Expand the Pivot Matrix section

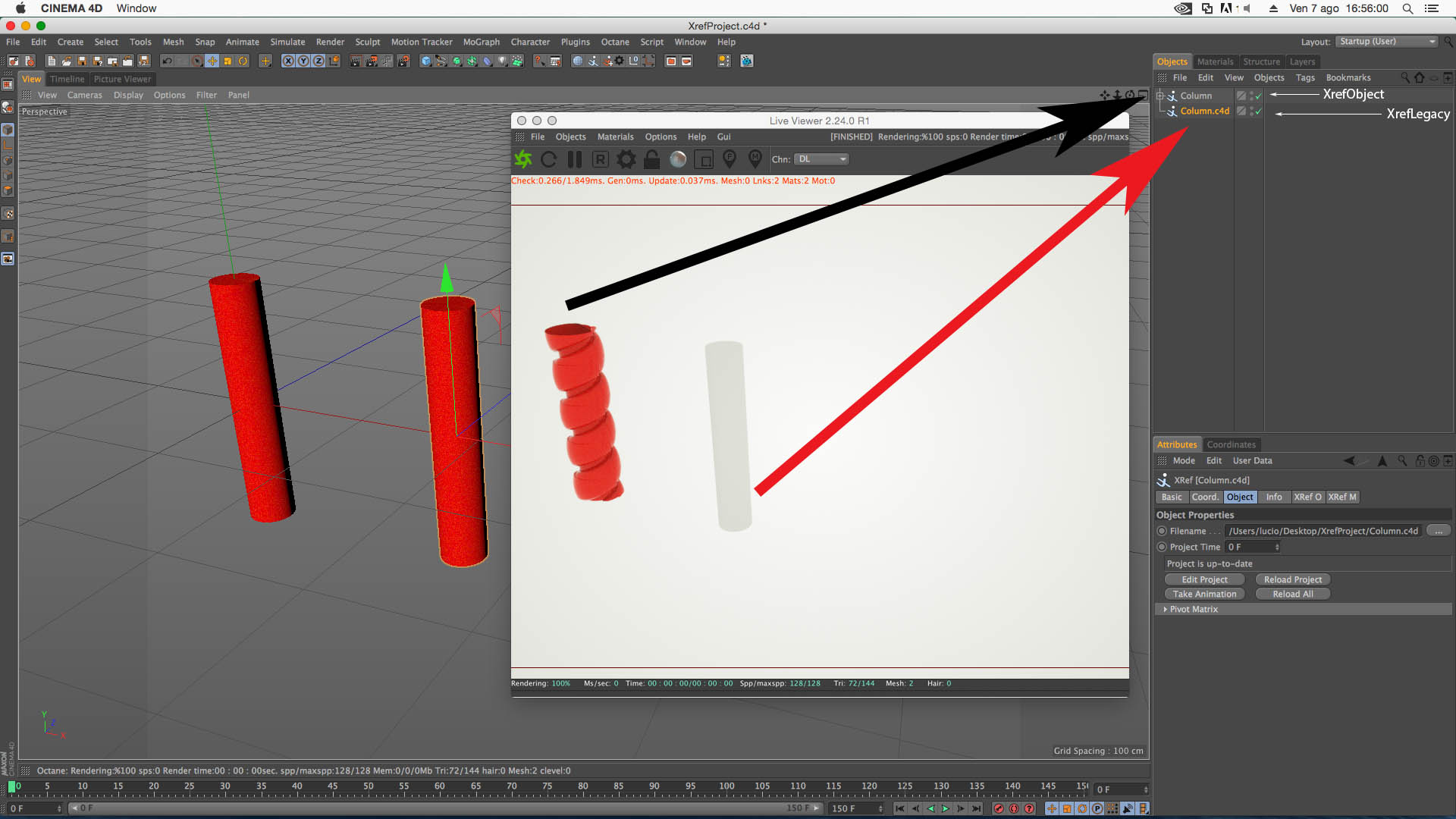point(1165,609)
